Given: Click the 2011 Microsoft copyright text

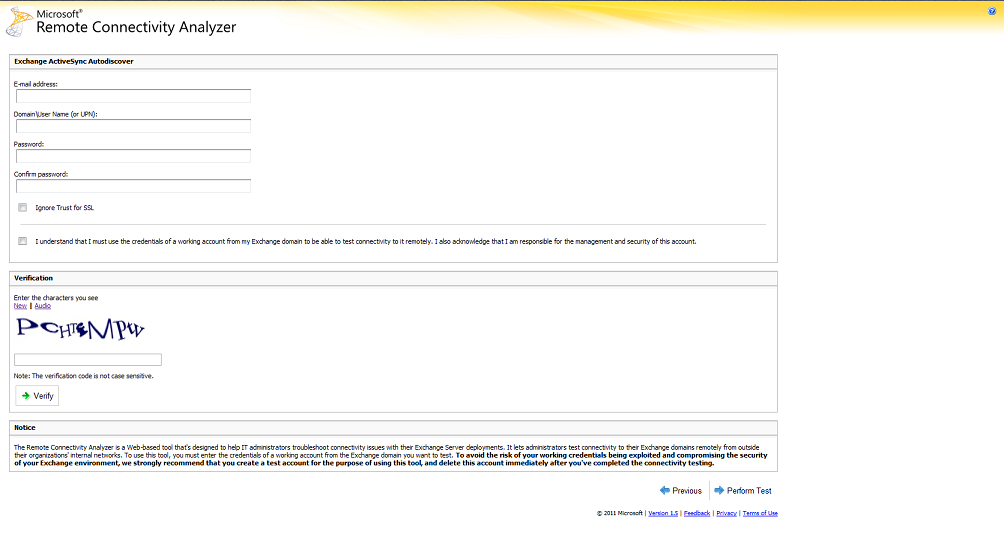Looking at the screenshot, I should [x=620, y=513].
